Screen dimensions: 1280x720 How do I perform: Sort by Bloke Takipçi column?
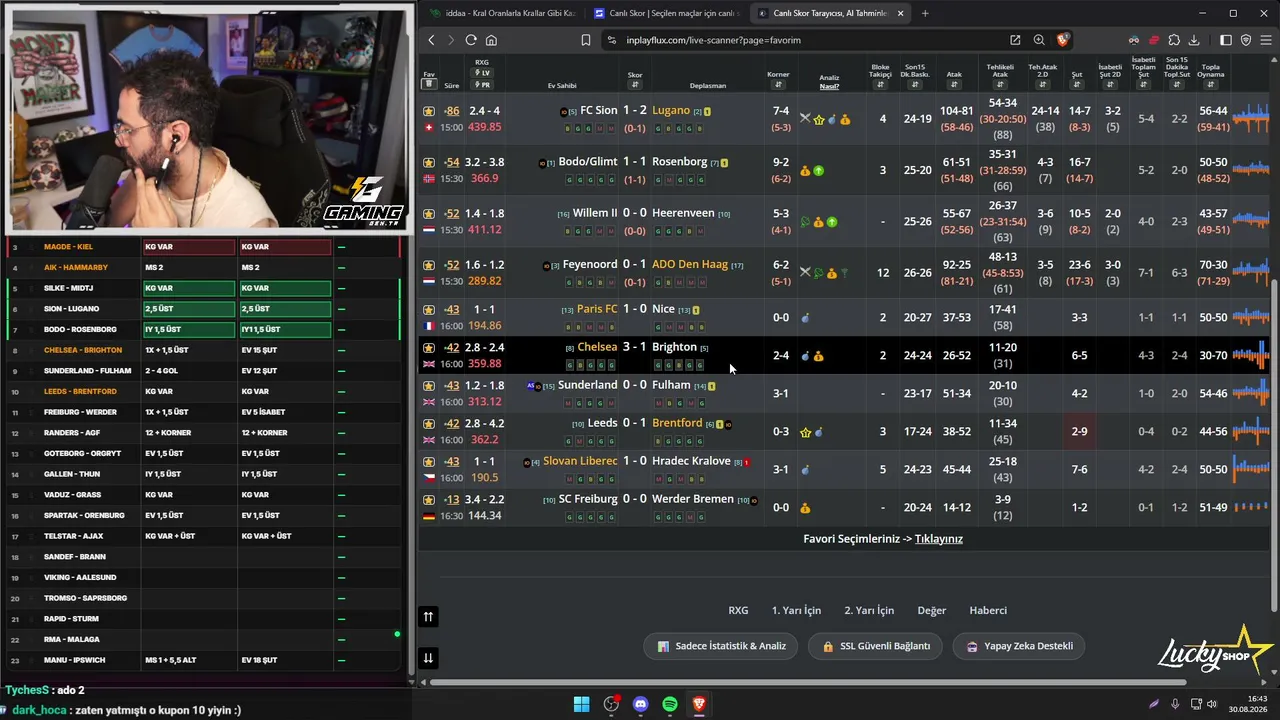click(x=880, y=85)
